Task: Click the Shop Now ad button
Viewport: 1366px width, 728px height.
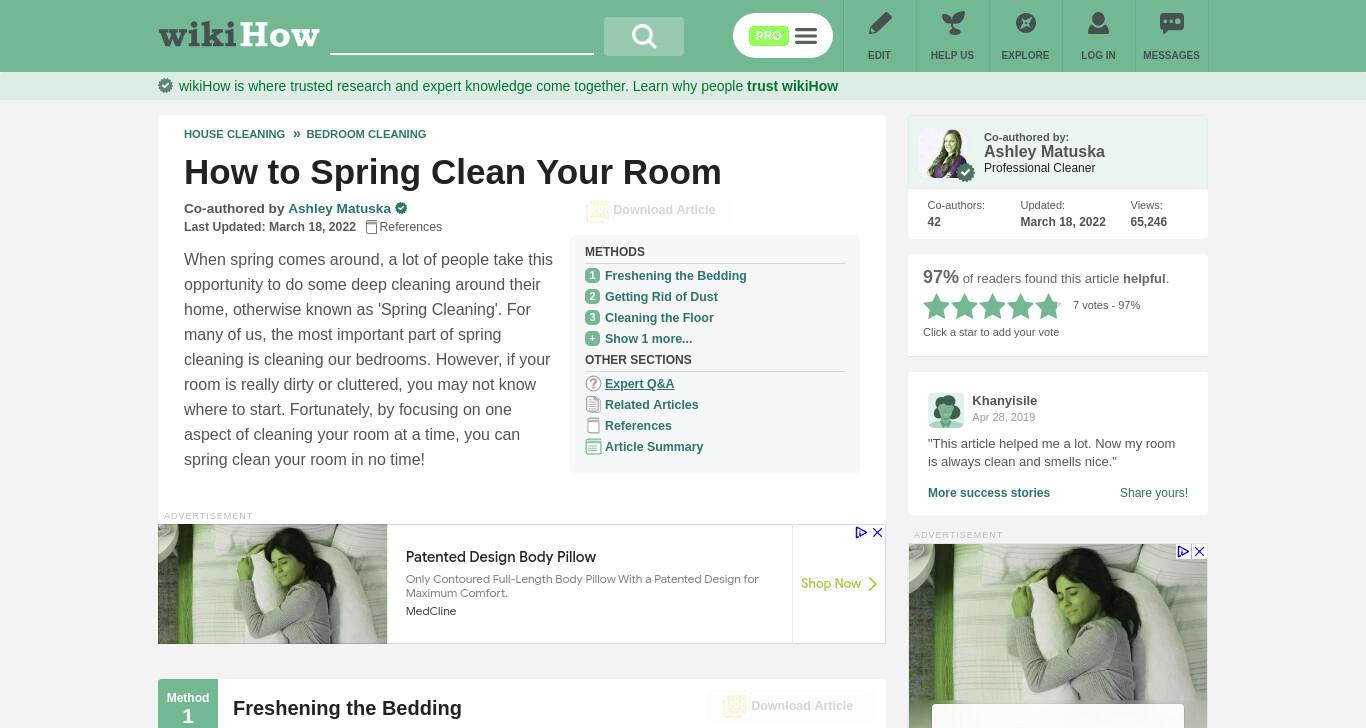Action: point(838,584)
